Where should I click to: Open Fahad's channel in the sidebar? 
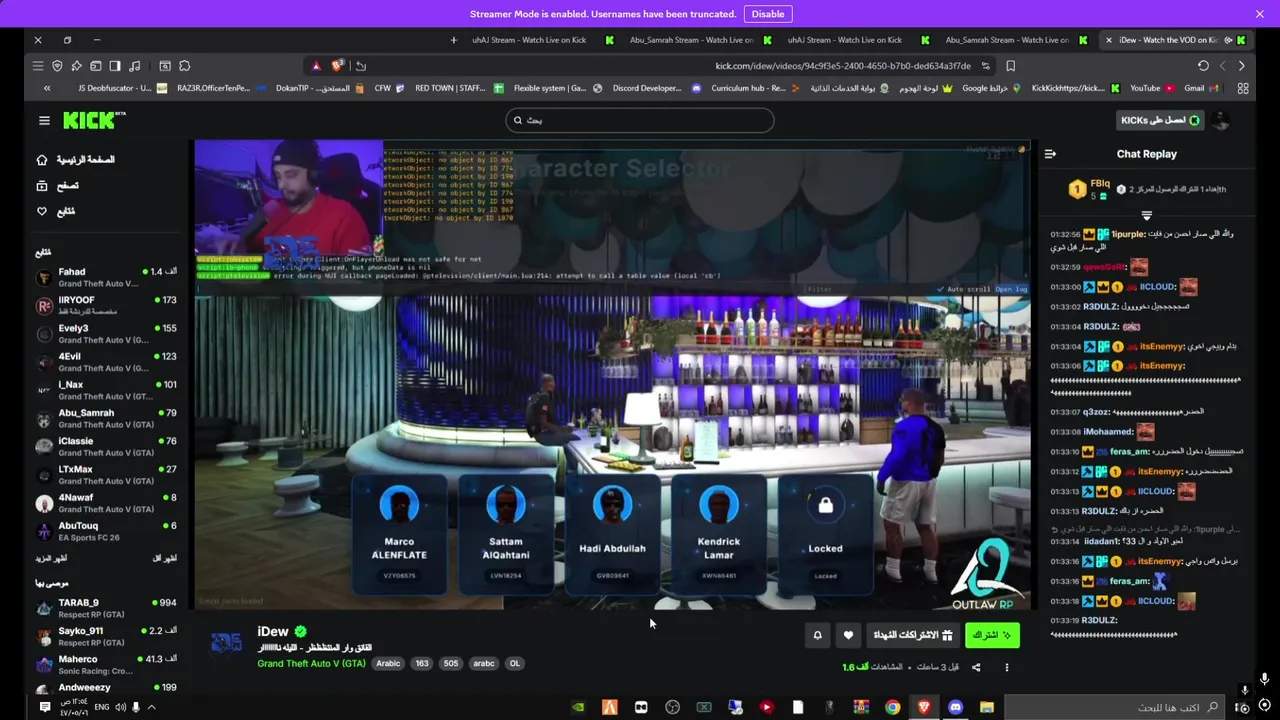[106, 277]
